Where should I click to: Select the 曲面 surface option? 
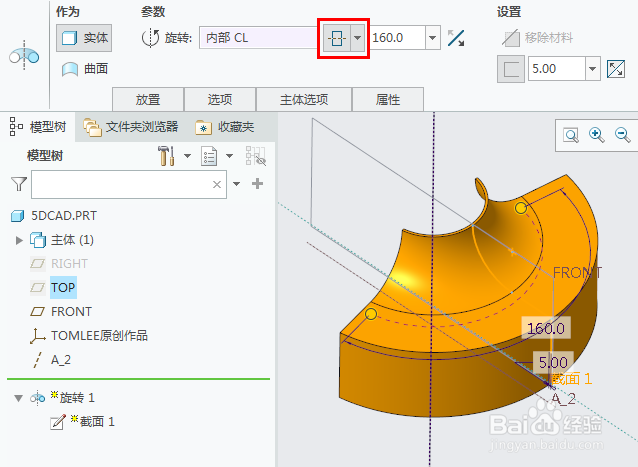point(85,69)
